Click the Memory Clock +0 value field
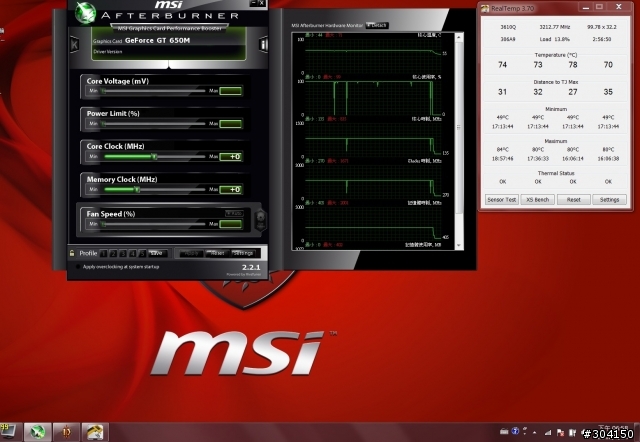The width and height of the screenshot is (640, 442). (231, 189)
